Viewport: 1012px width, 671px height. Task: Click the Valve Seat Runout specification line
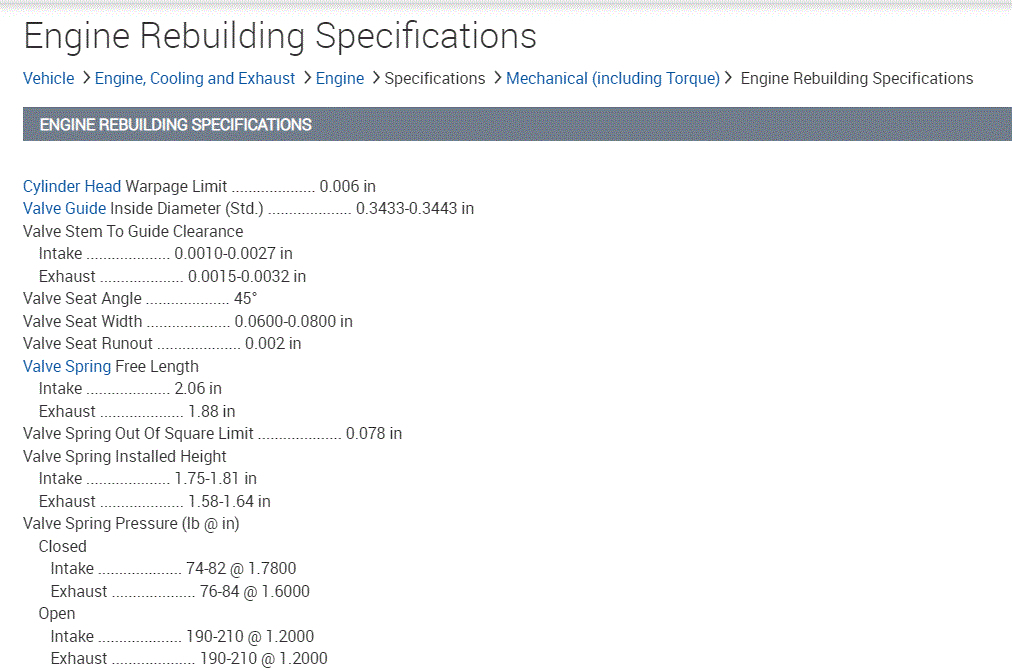click(x=162, y=344)
